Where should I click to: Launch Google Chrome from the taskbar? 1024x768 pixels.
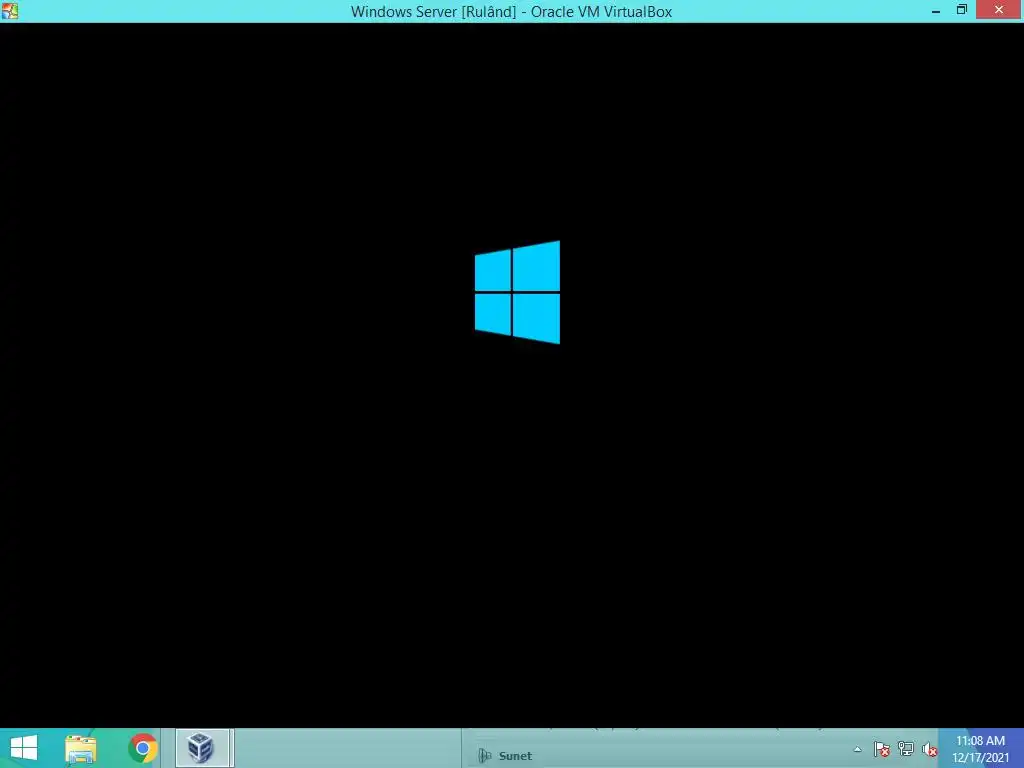pyautogui.click(x=142, y=748)
